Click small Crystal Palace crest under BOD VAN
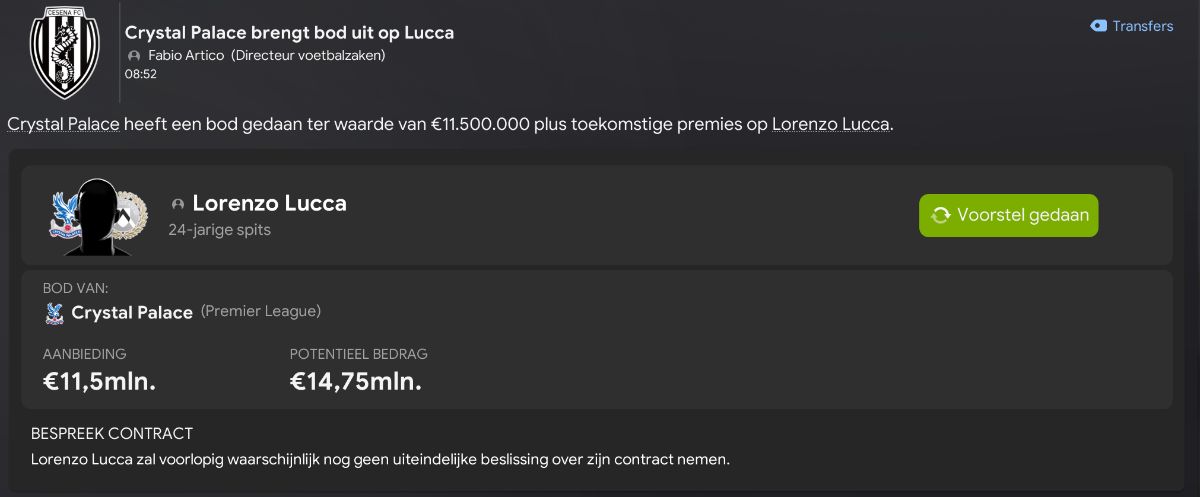The width and height of the screenshot is (1200, 497). (x=55, y=313)
